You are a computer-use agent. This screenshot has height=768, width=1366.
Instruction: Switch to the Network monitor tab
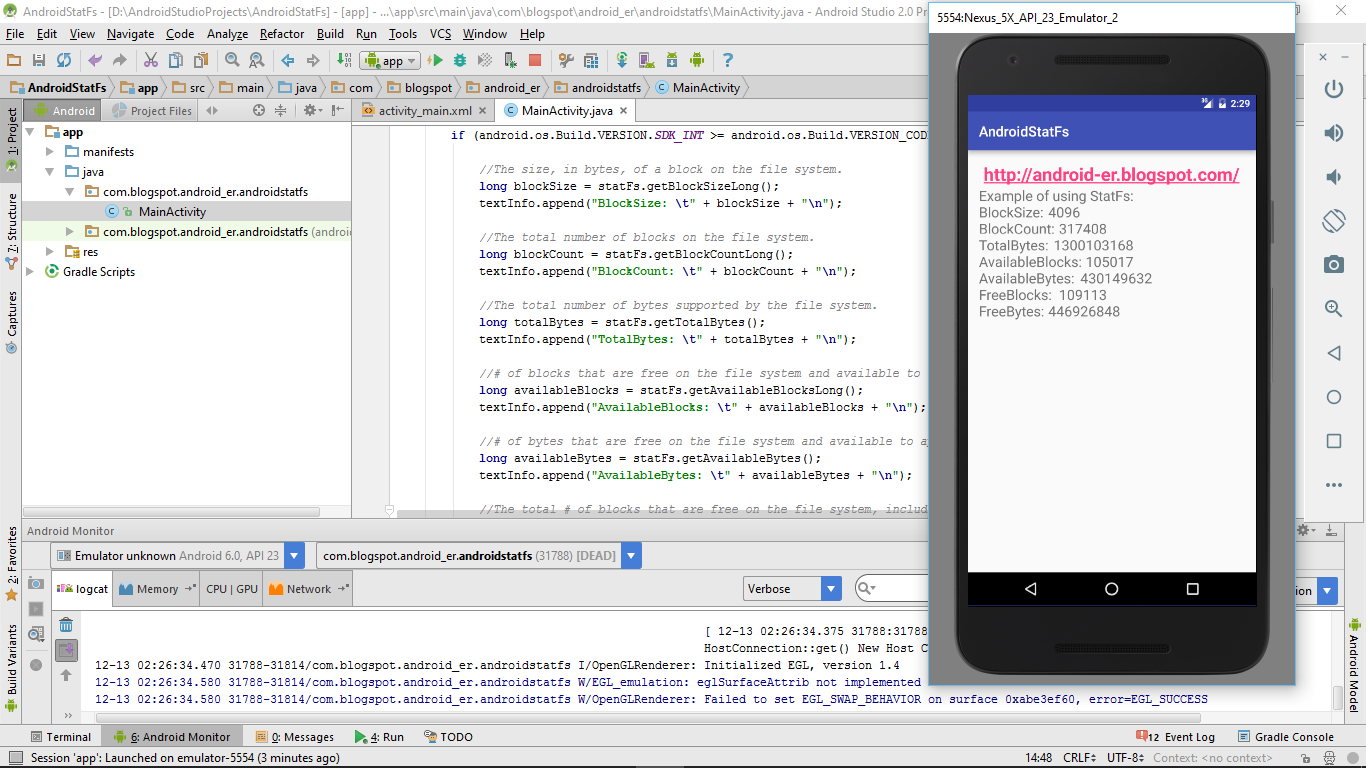coord(307,589)
